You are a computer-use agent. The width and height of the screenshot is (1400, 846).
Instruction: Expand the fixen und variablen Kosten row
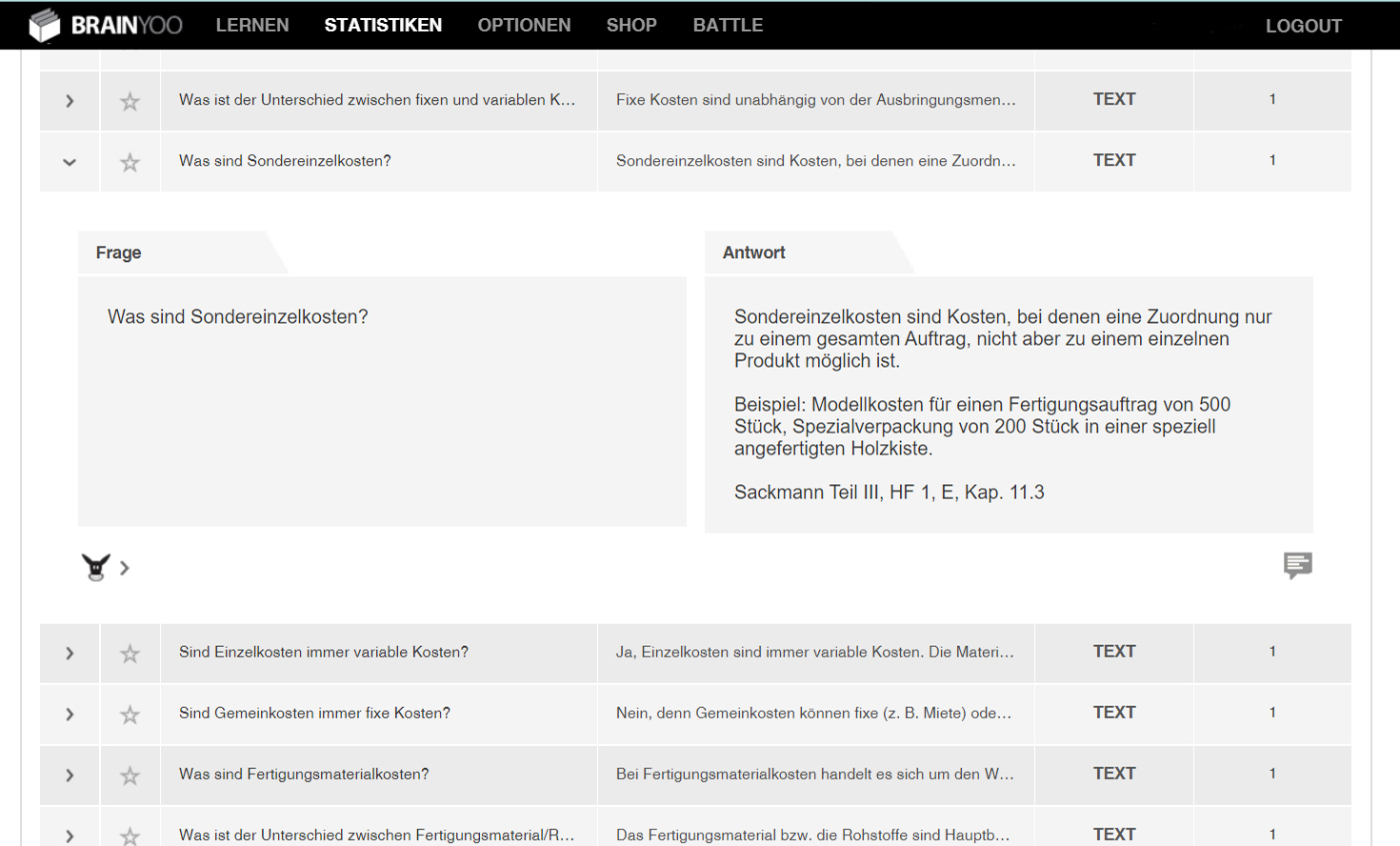[x=70, y=101]
